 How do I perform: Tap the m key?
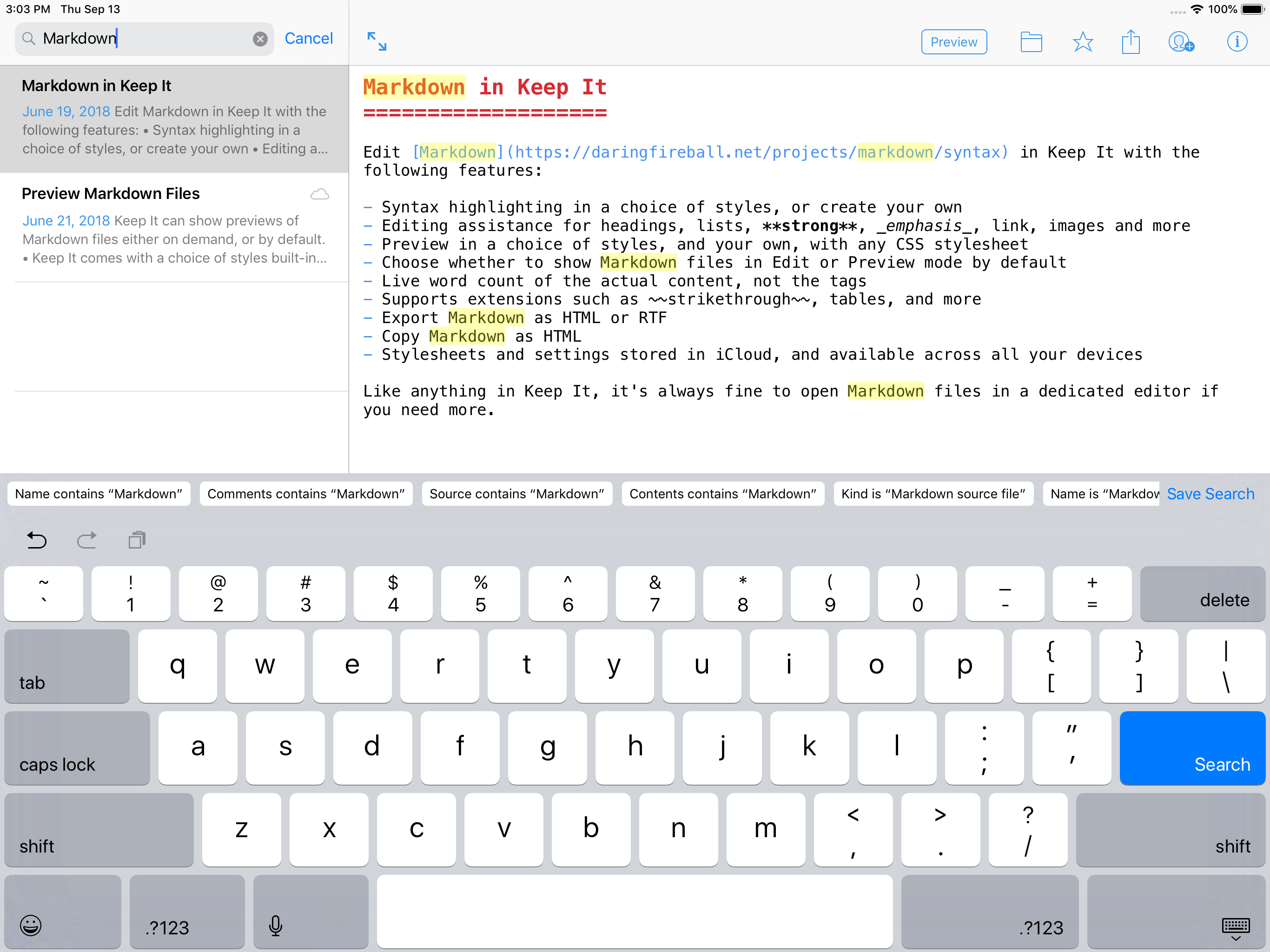click(x=765, y=830)
